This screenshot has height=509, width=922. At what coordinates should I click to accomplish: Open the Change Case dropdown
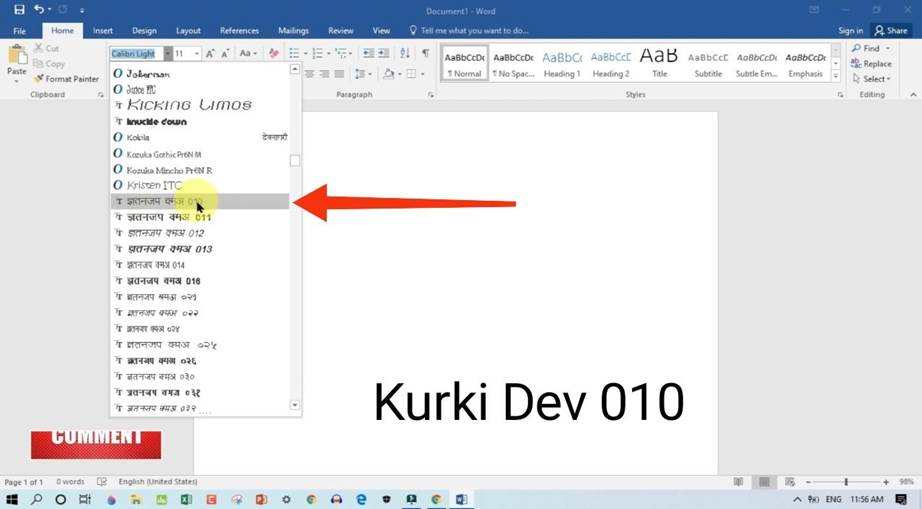point(248,53)
